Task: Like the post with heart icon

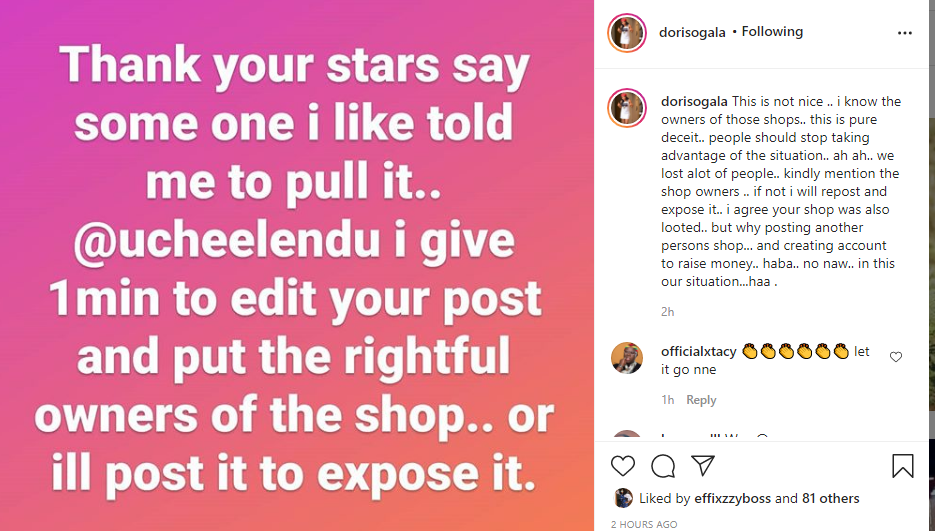Action: coord(623,466)
